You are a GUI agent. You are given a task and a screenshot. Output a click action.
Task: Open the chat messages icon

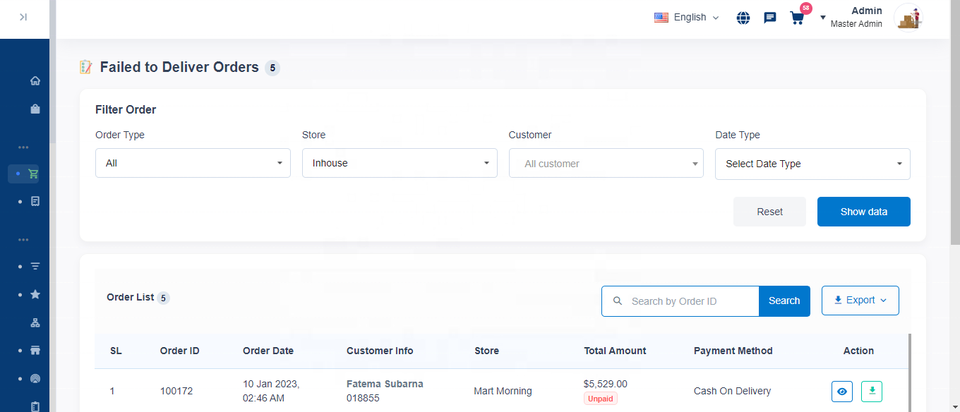pyautogui.click(x=770, y=17)
